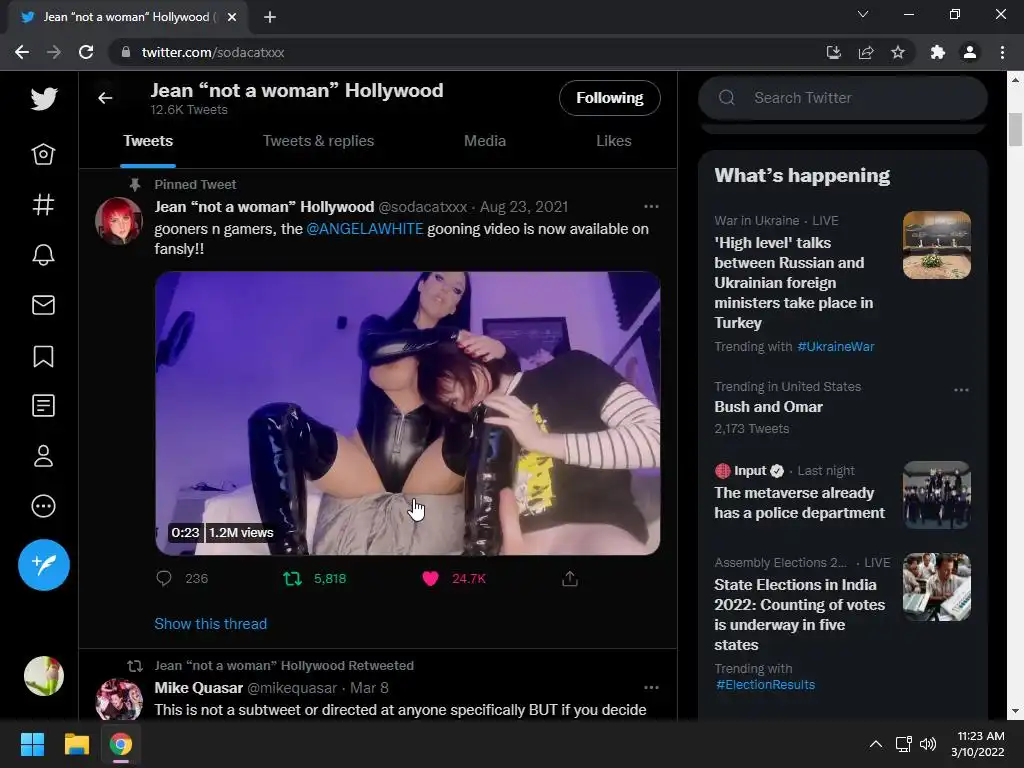Open State Elections in India 2022 story
Screen dimensions: 1024x768
tap(799, 615)
